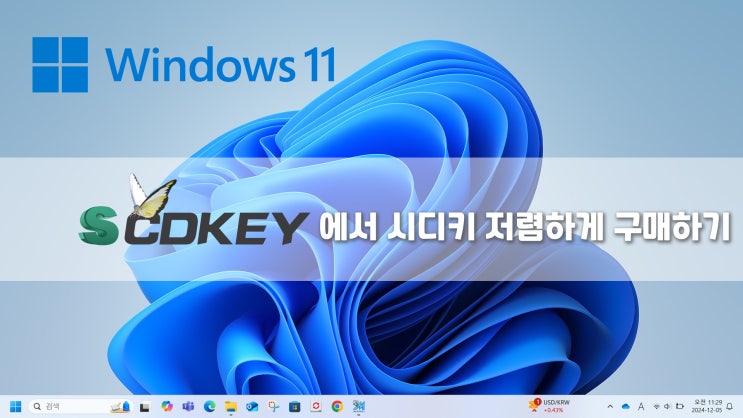Open the notification bell icon
The image size is (743, 418).
pos(730,407)
